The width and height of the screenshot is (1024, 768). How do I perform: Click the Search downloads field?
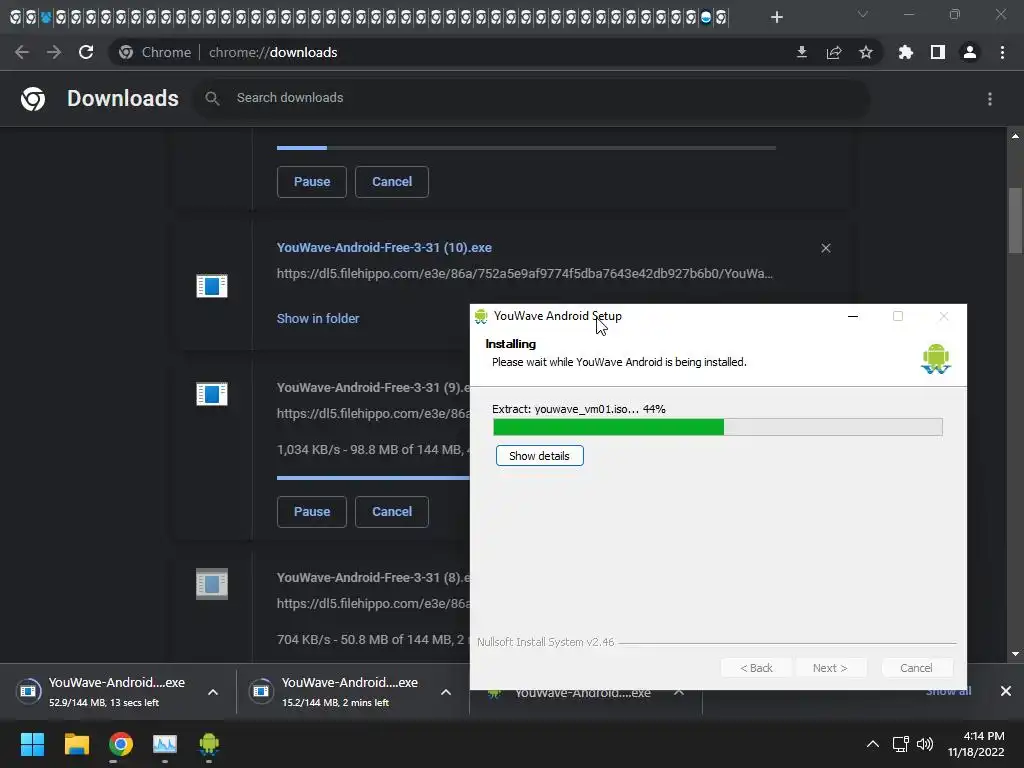coord(532,98)
